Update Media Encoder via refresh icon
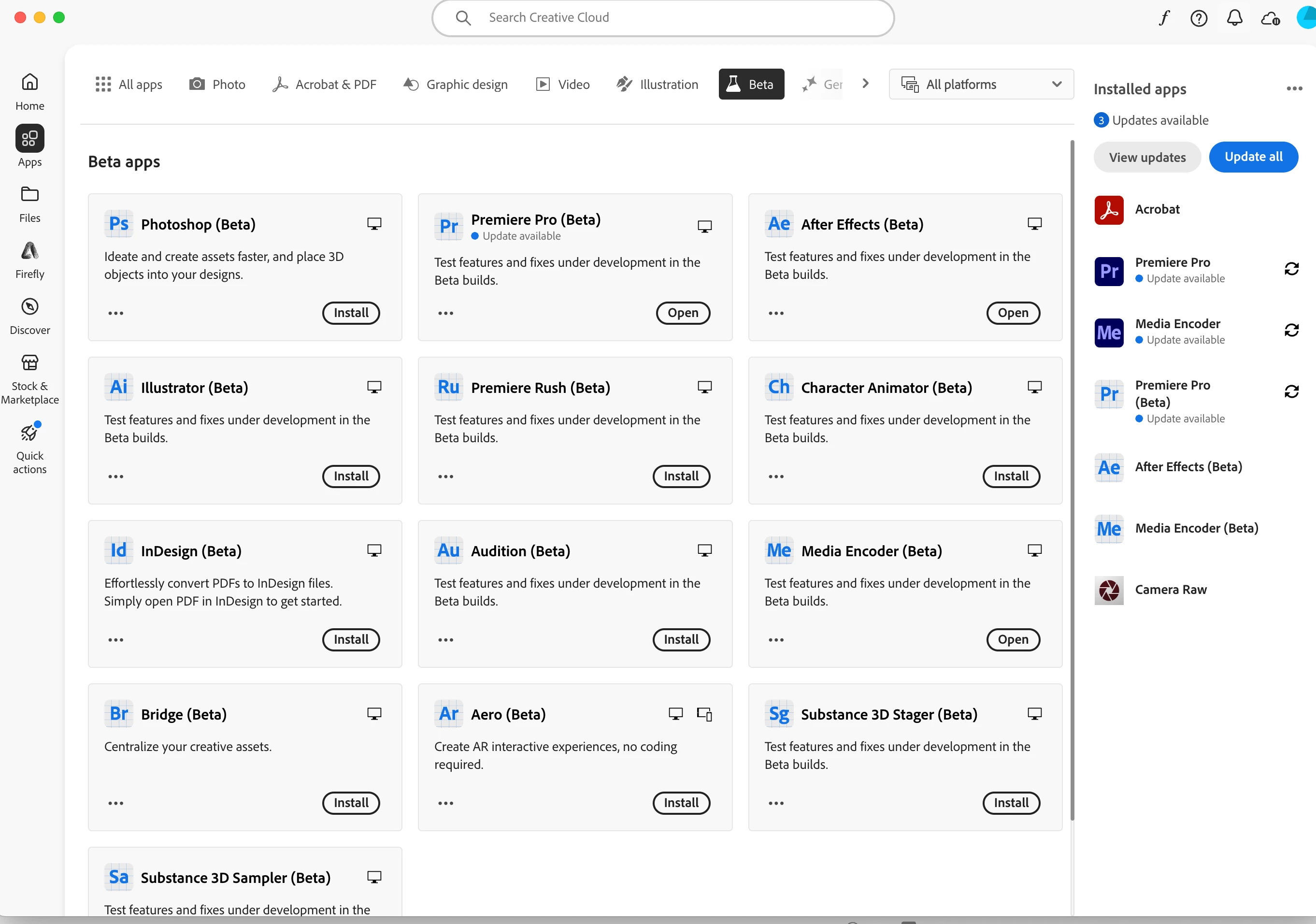Image resolution: width=1316 pixels, height=924 pixels. [1291, 330]
